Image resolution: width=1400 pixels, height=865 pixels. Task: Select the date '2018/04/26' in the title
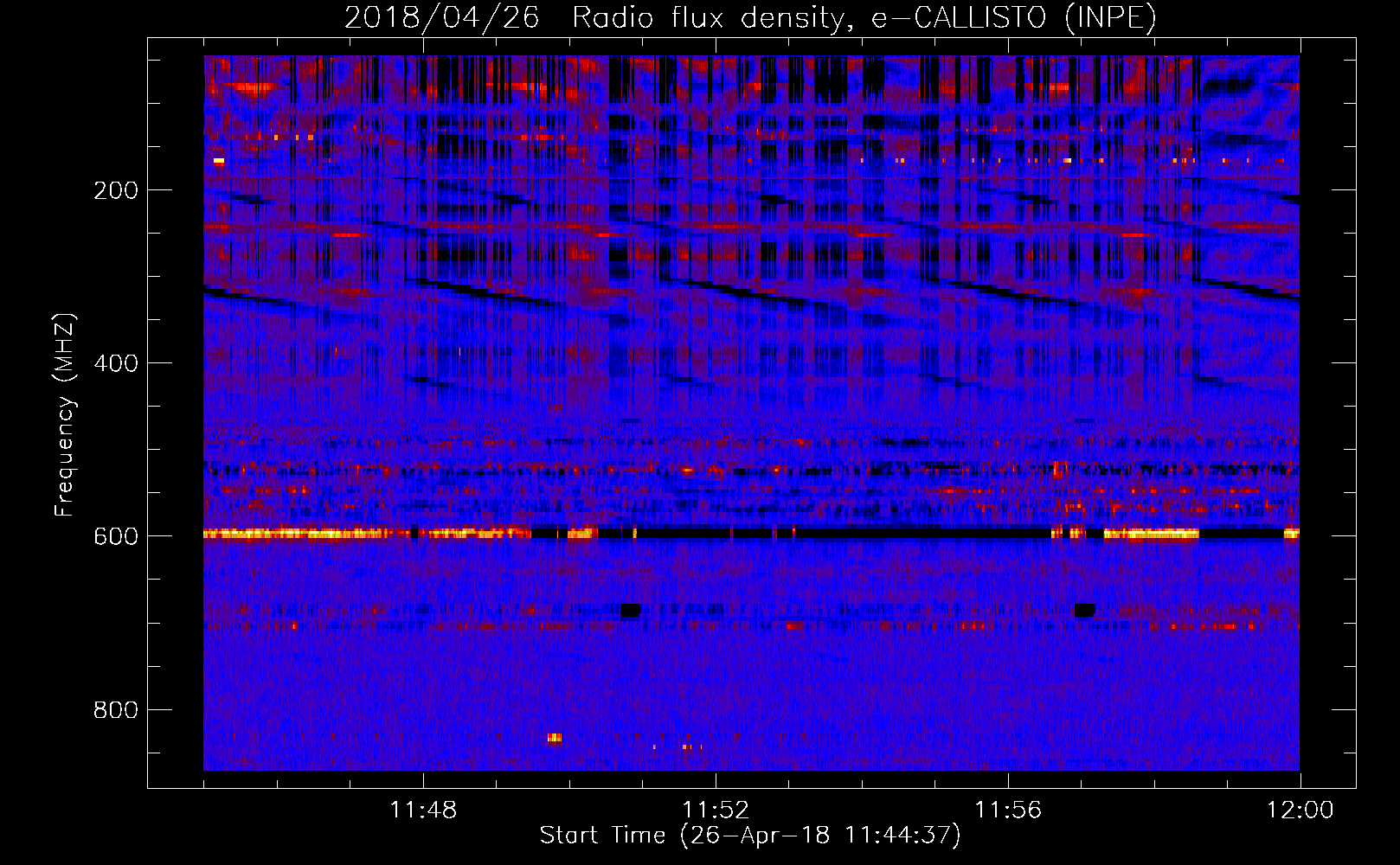pos(442,17)
